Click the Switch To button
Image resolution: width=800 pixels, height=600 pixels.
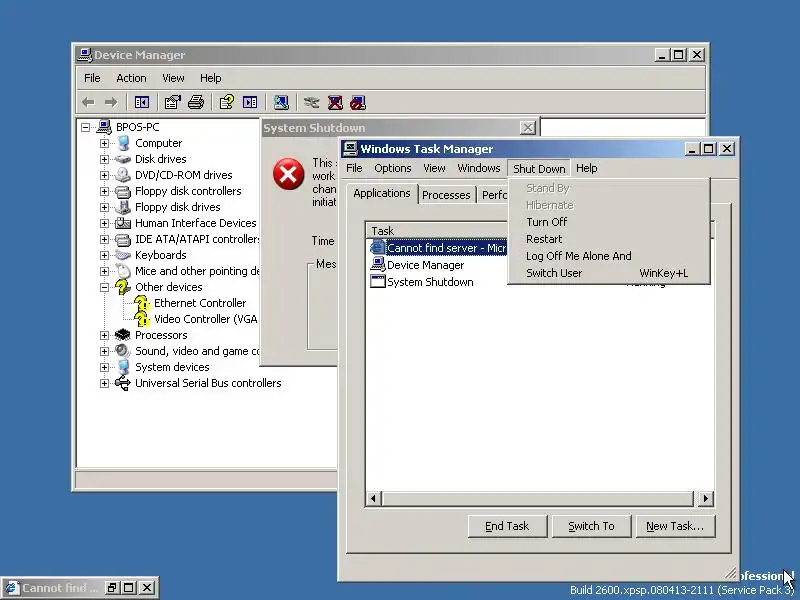click(591, 526)
